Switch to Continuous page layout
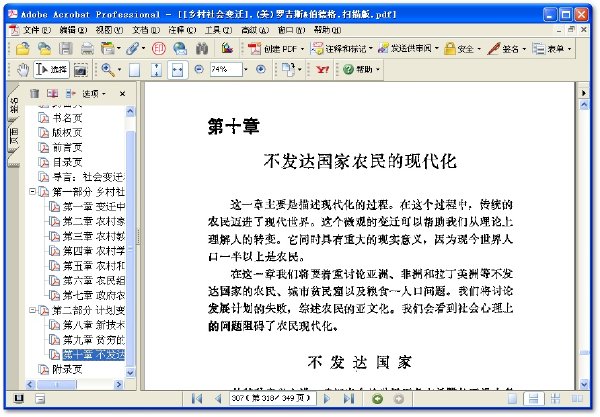The height and width of the screenshot is (417, 600). pyautogui.click(x=533, y=399)
